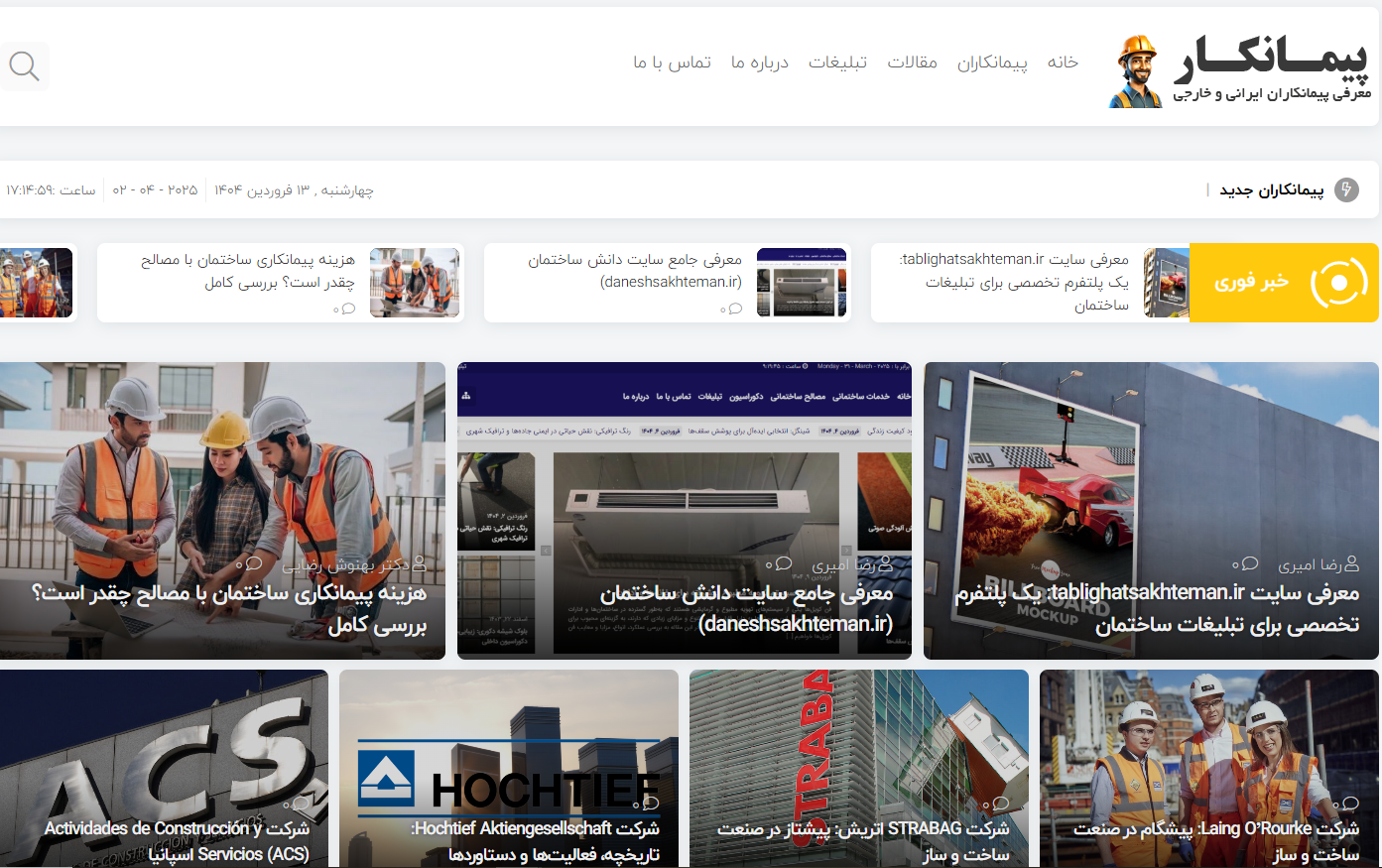1382x868 pixels.
Task: Click comment bubble icon on tablighatsakhteman featured card
Action: (x=1247, y=563)
